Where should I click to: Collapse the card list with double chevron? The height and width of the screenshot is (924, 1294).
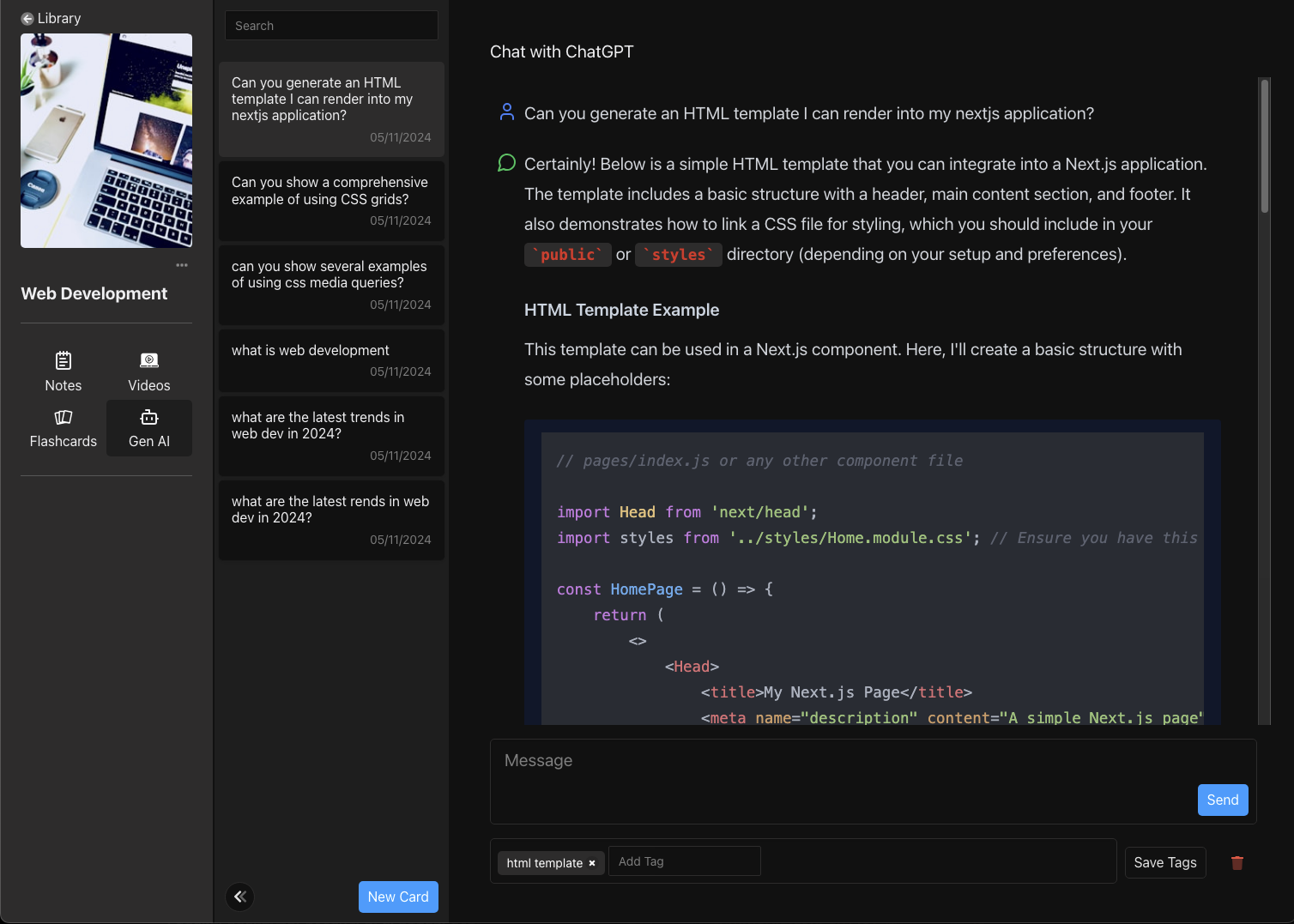click(x=240, y=897)
